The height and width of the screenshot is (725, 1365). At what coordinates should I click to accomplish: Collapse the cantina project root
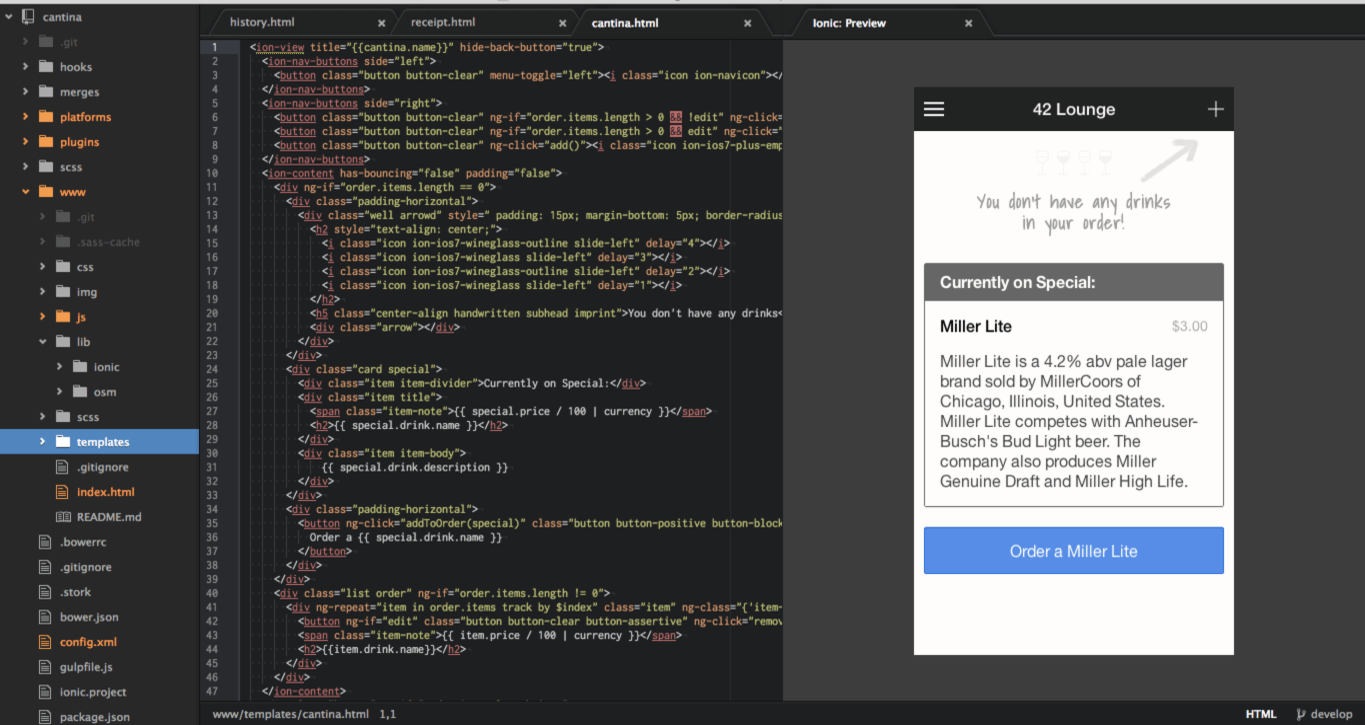point(8,17)
